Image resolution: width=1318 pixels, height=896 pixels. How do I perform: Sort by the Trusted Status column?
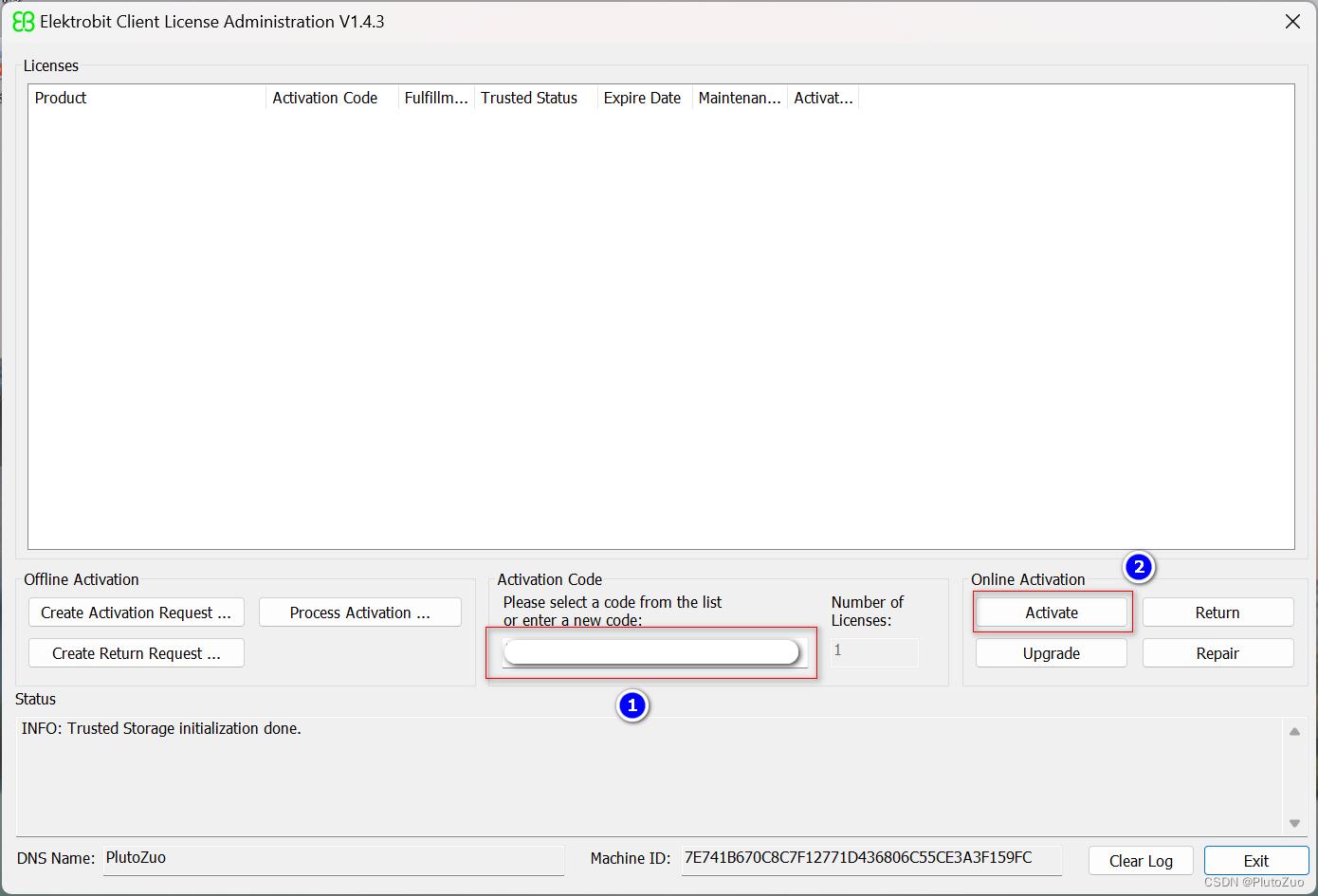coord(536,98)
